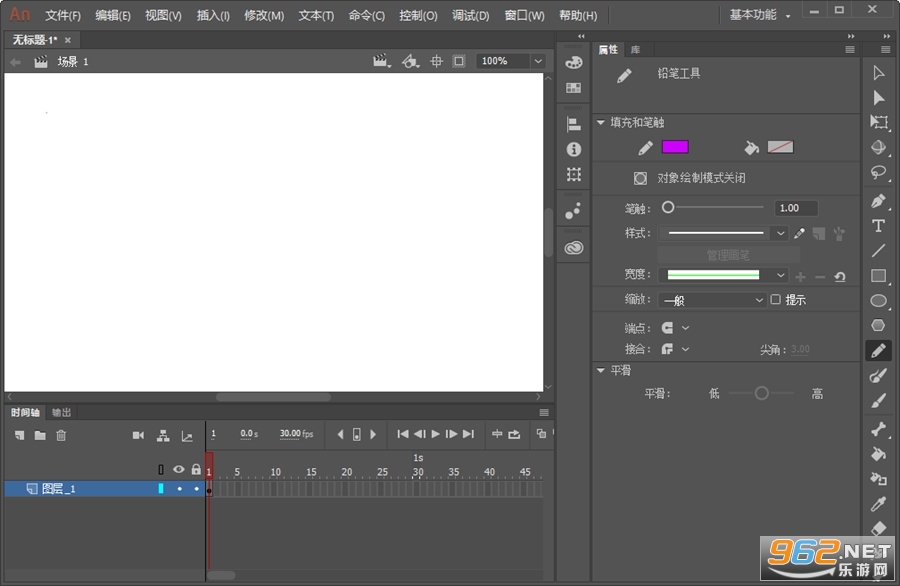Loop playback button in timeline
This screenshot has height=586, width=900.
[514, 434]
